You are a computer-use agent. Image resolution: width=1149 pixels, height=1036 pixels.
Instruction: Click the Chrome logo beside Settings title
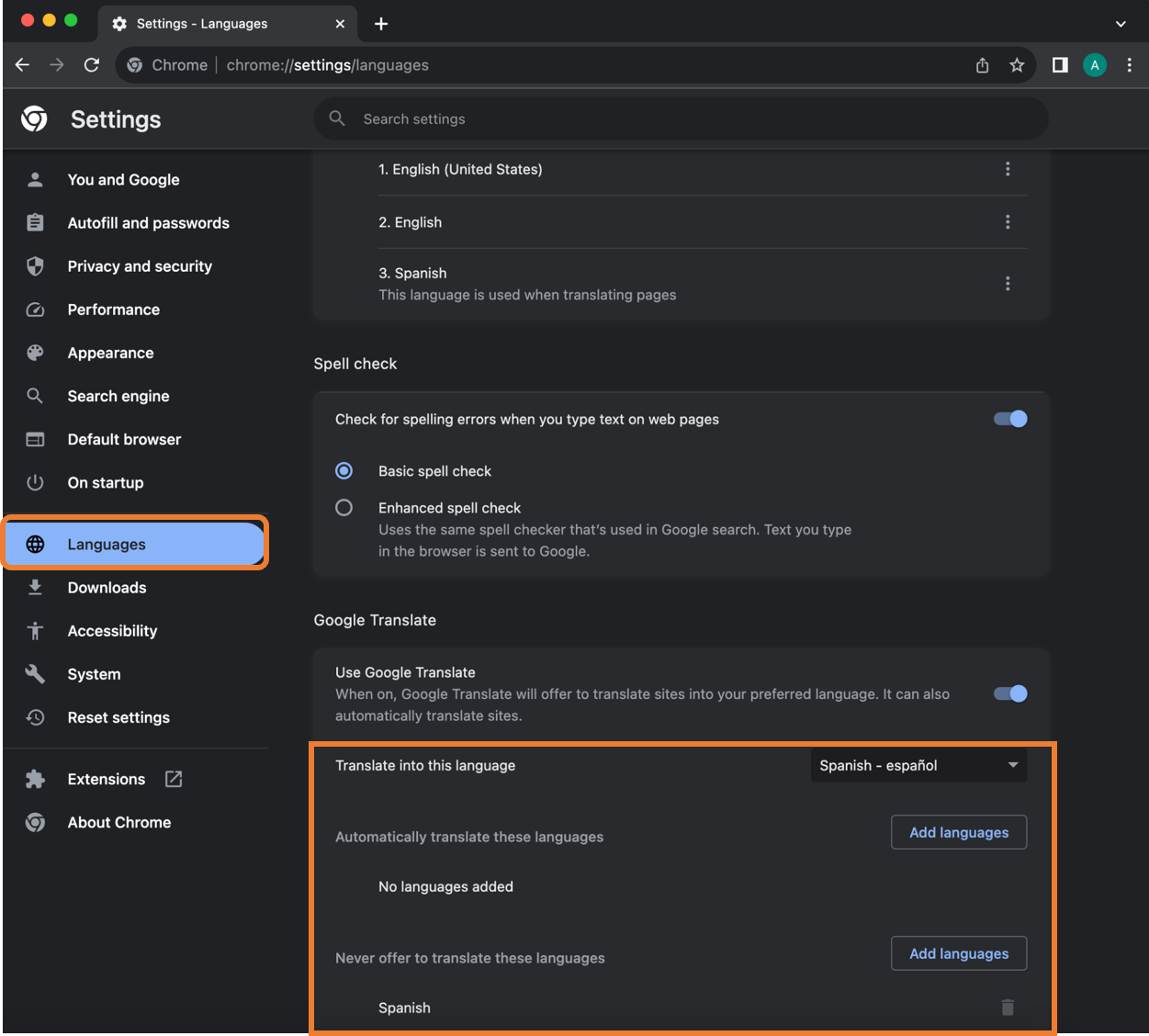coord(35,118)
